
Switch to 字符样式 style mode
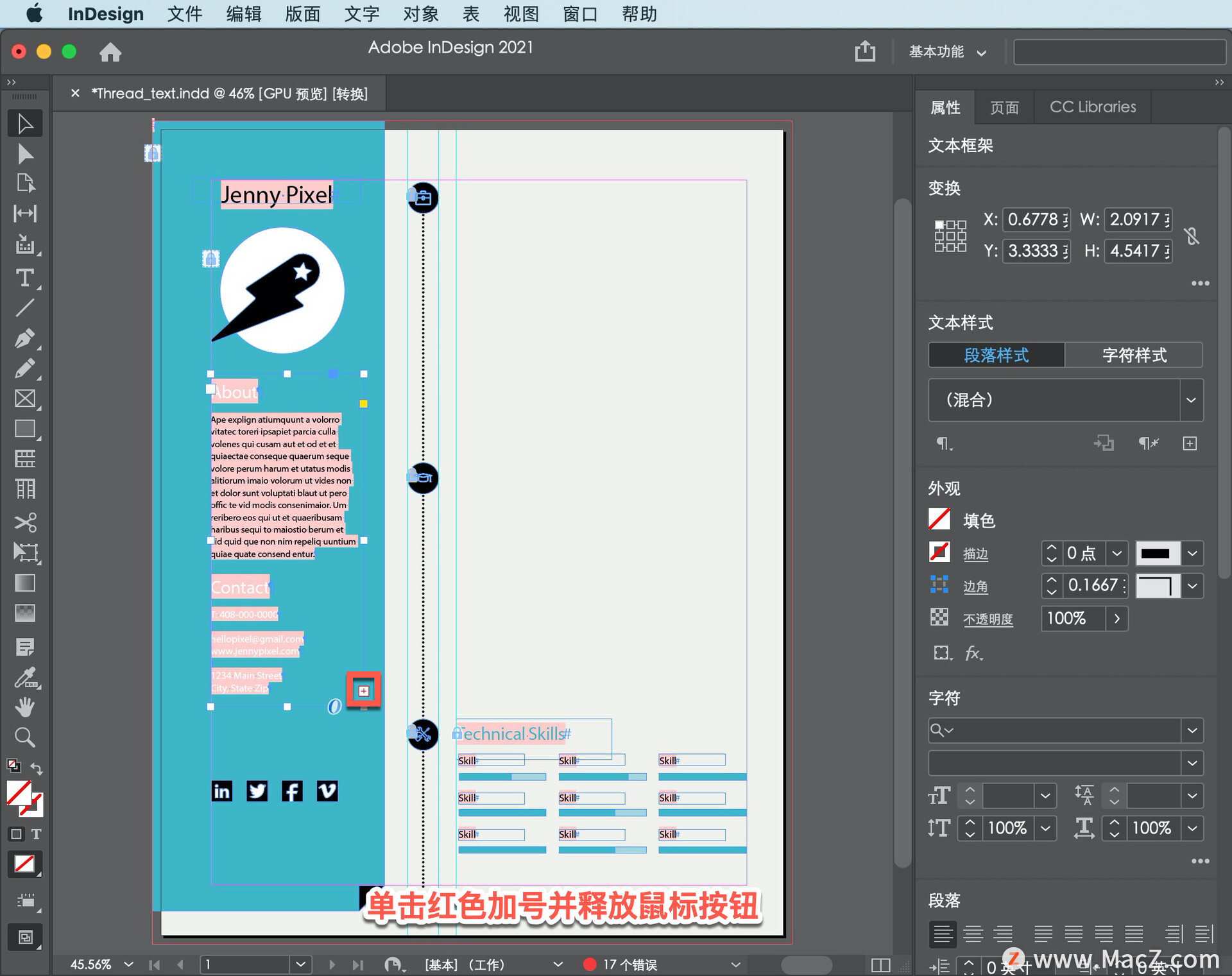coord(1134,355)
